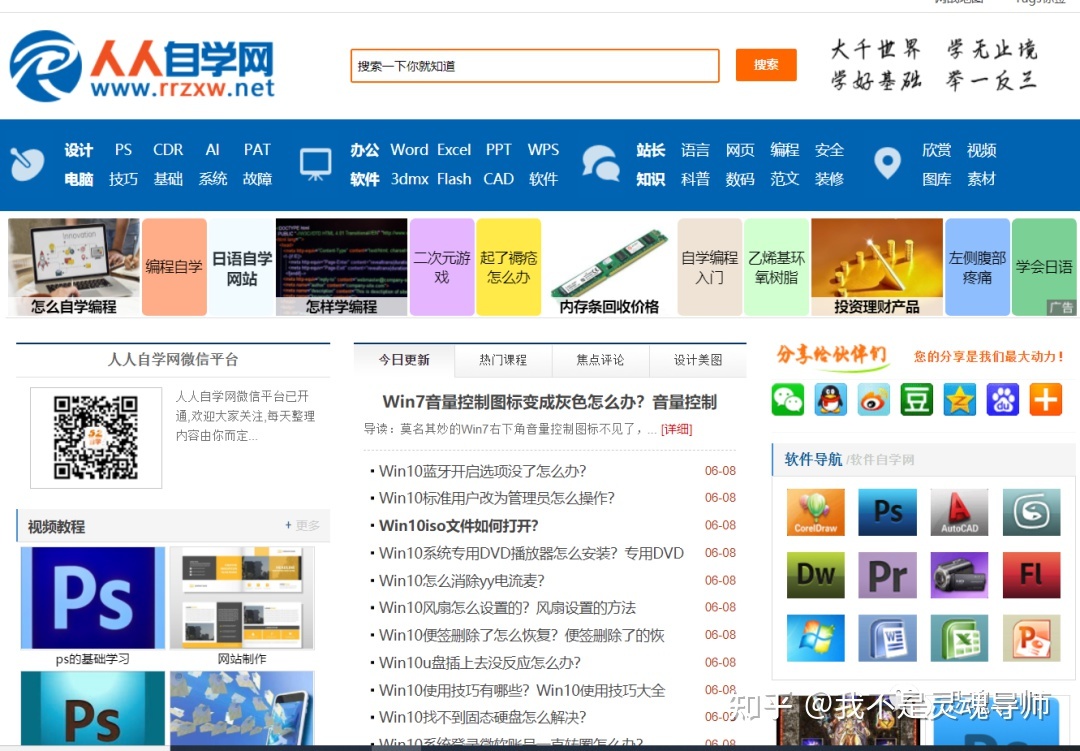Open the Windows logo icon
1080x751 pixels.
click(x=816, y=638)
